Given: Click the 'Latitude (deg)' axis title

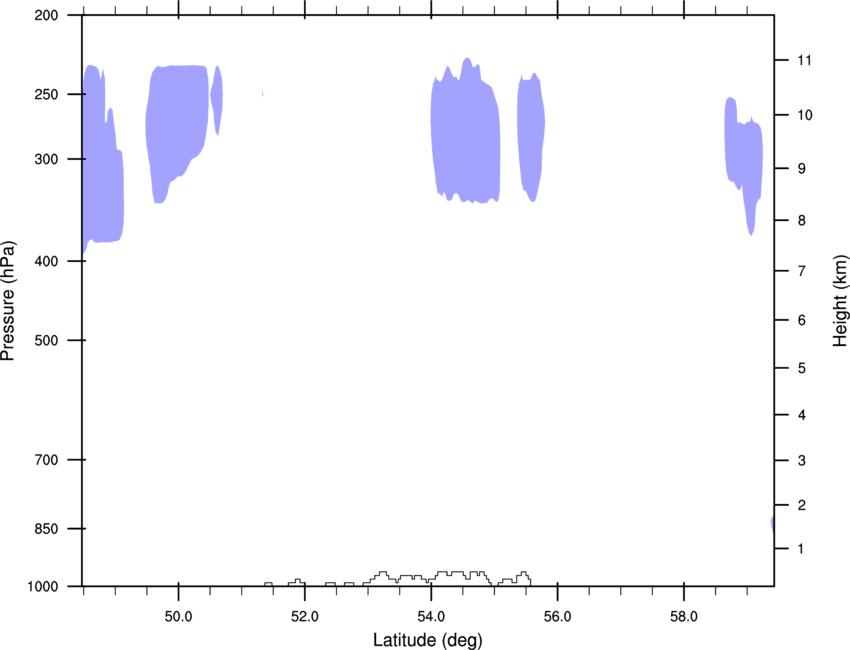Looking at the screenshot, I should [427, 640].
